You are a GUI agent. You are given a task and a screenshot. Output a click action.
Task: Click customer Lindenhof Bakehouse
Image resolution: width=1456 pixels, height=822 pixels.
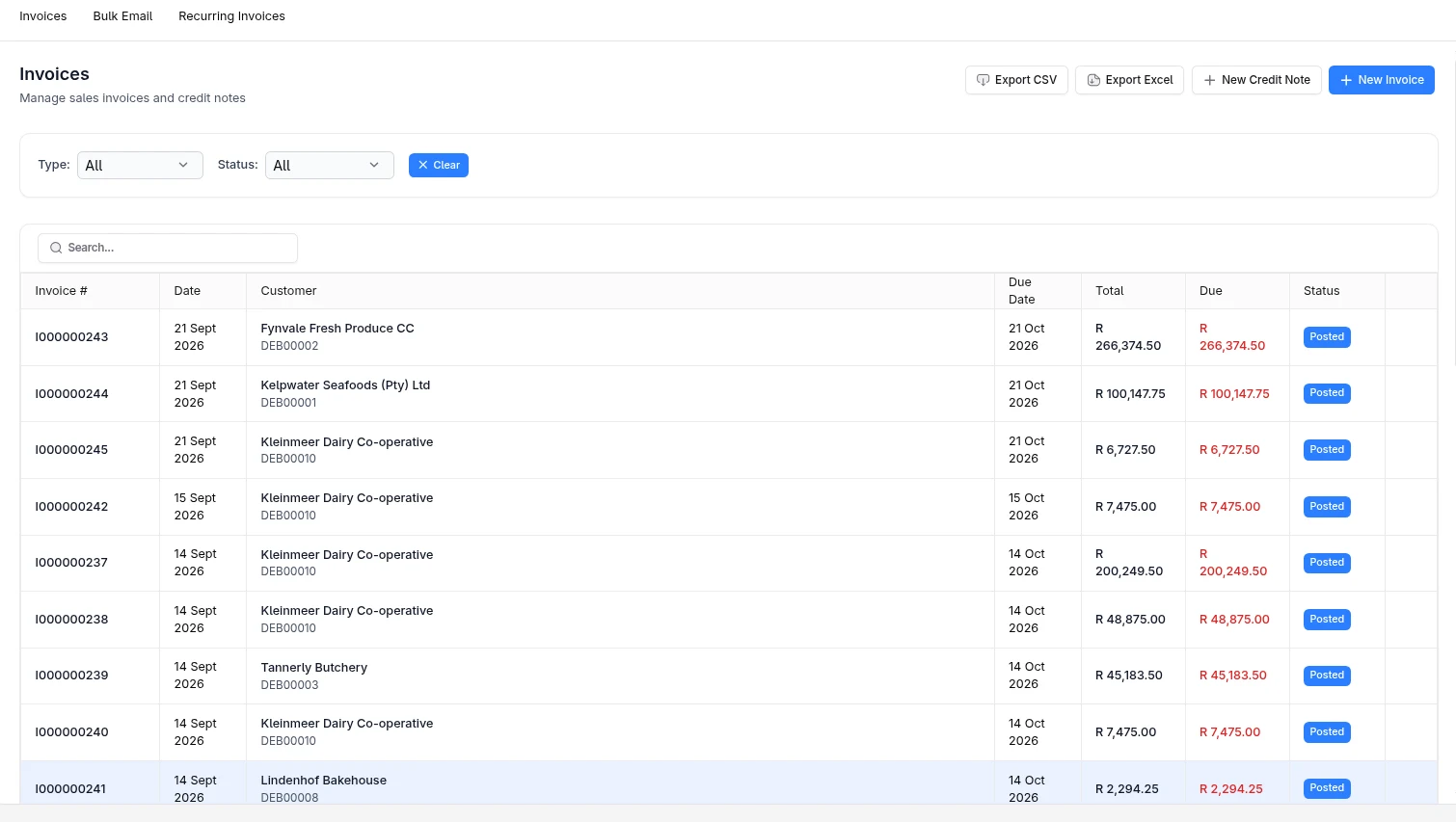coord(323,781)
